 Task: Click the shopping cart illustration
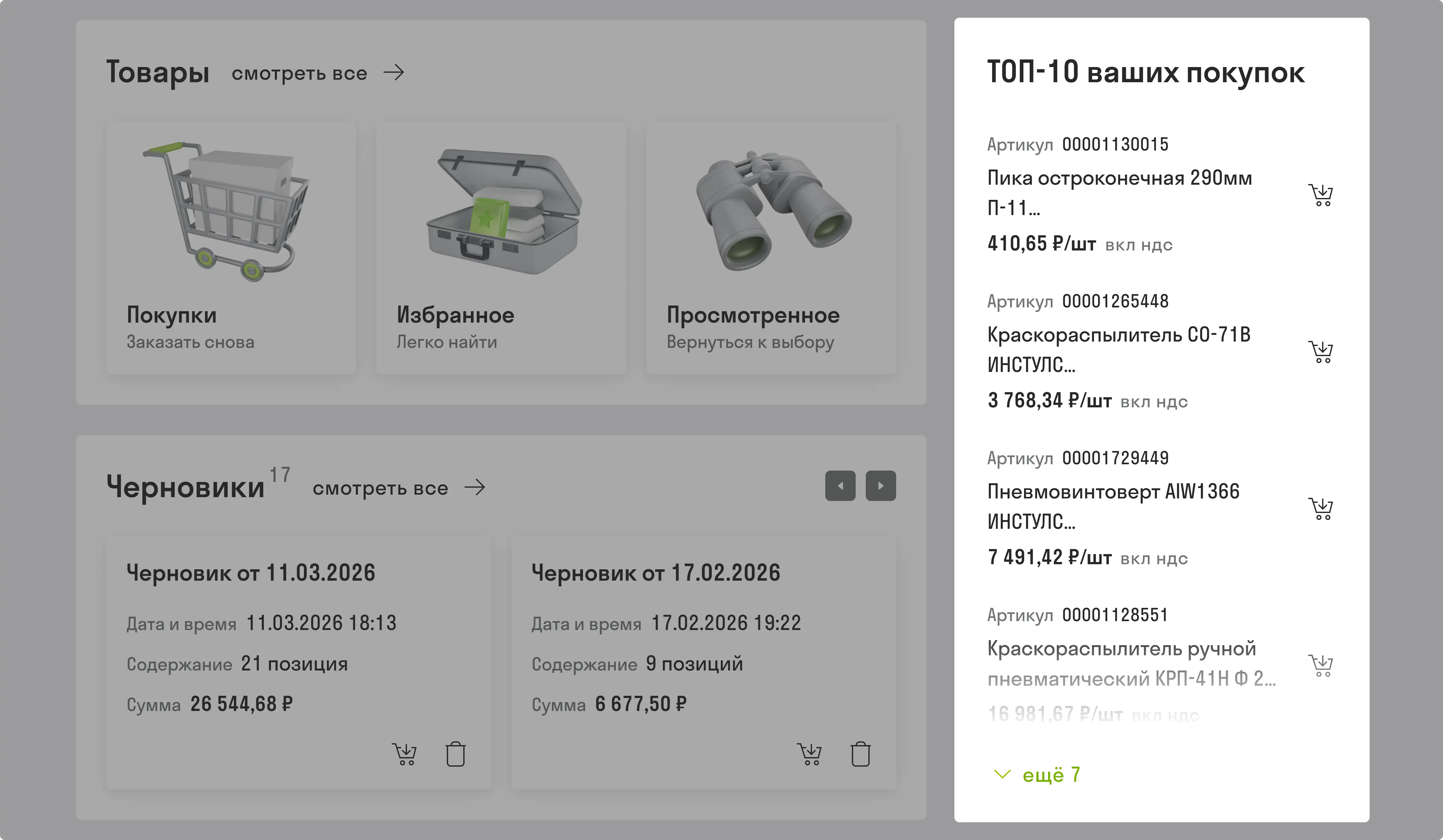coord(226,212)
